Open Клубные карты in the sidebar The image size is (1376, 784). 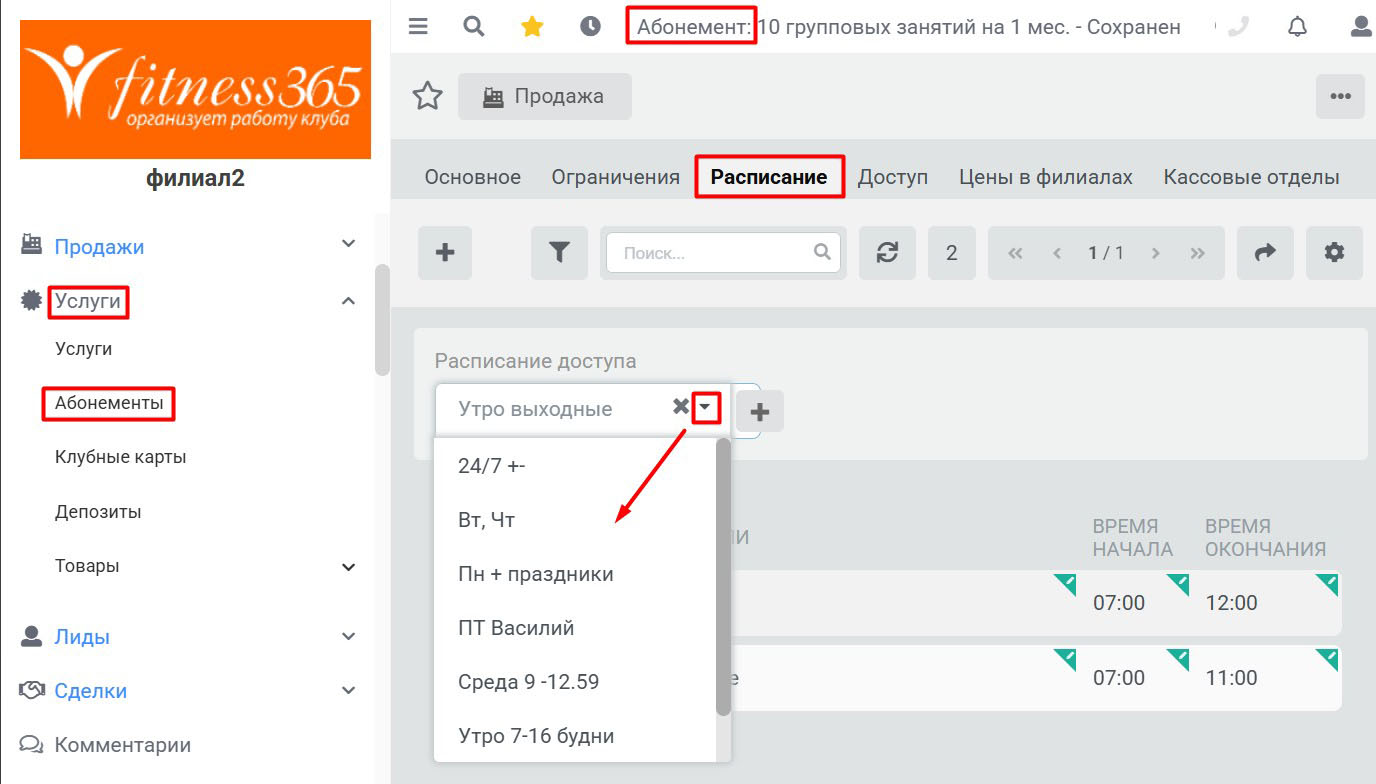coord(121,457)
